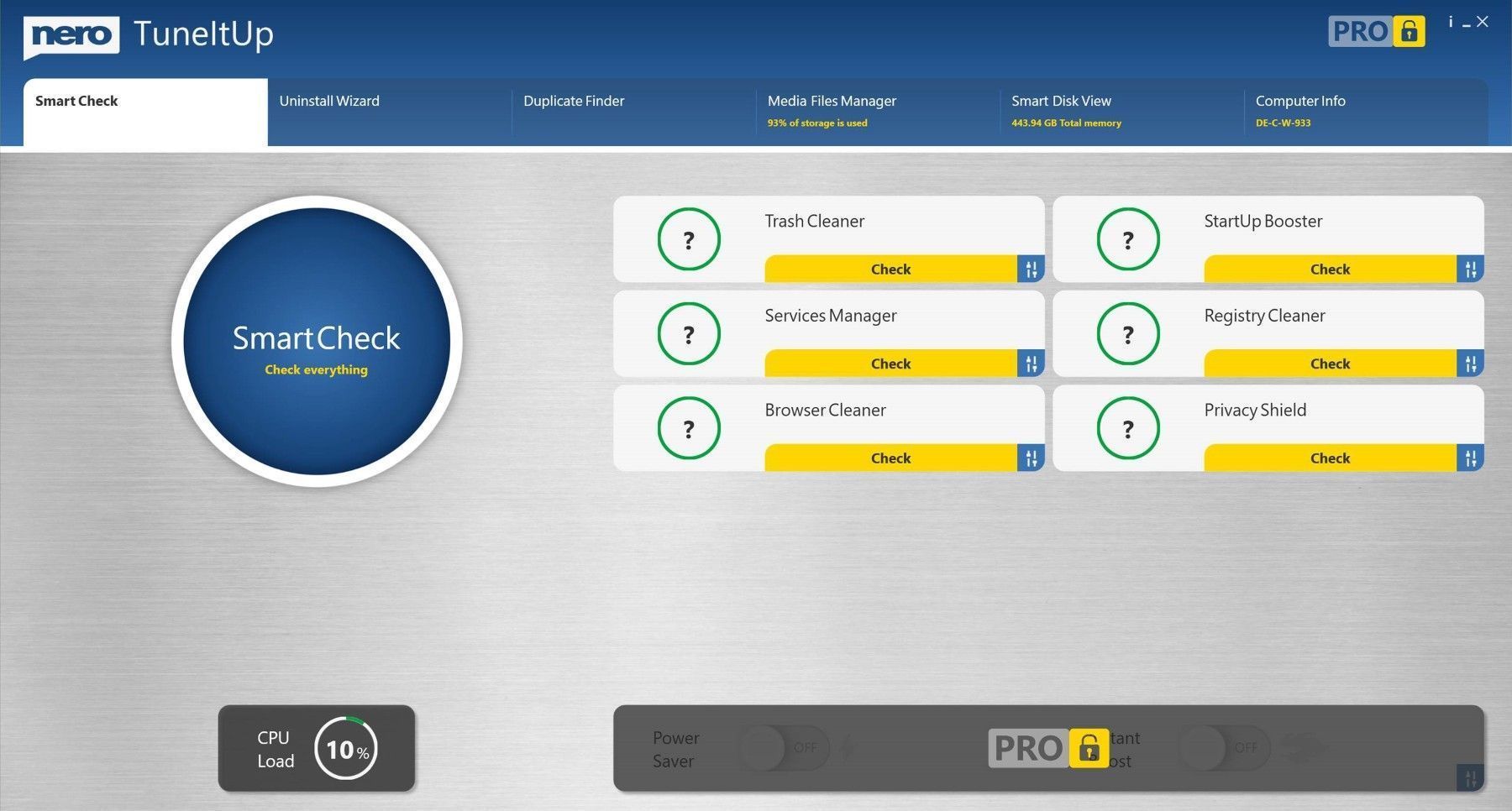1512x811 pixels.
Task: Click the Registry Cleaner title text
Action: click(x=1264, y=317)
